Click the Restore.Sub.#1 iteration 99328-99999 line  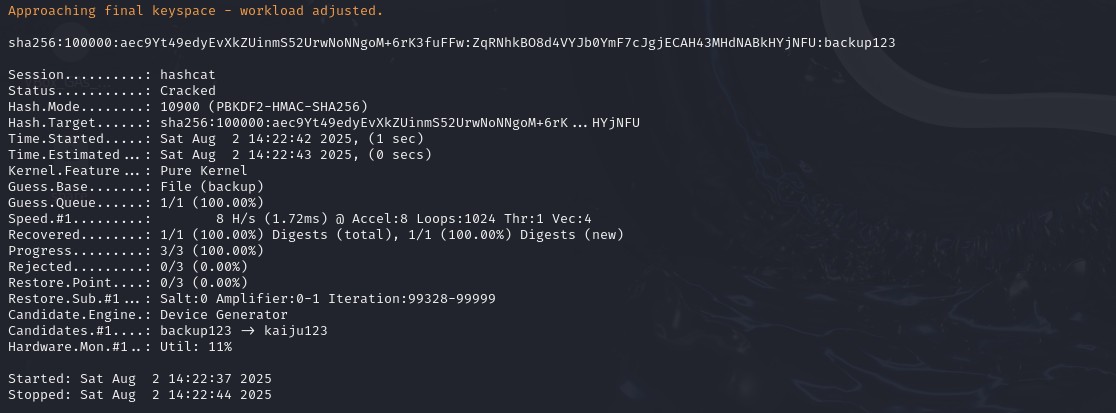pos(328,299)
